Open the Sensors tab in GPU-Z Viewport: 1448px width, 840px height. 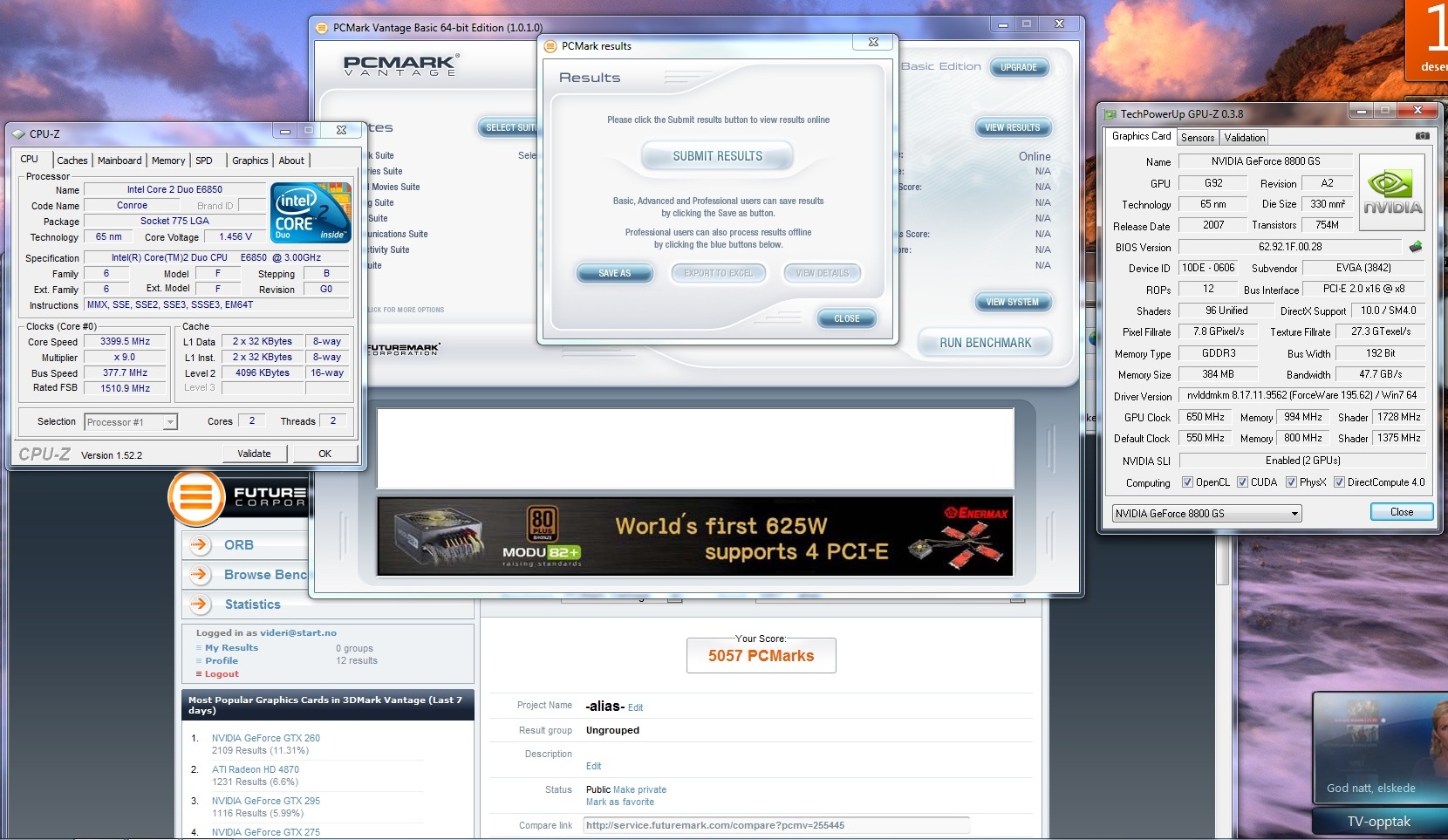1198,138
